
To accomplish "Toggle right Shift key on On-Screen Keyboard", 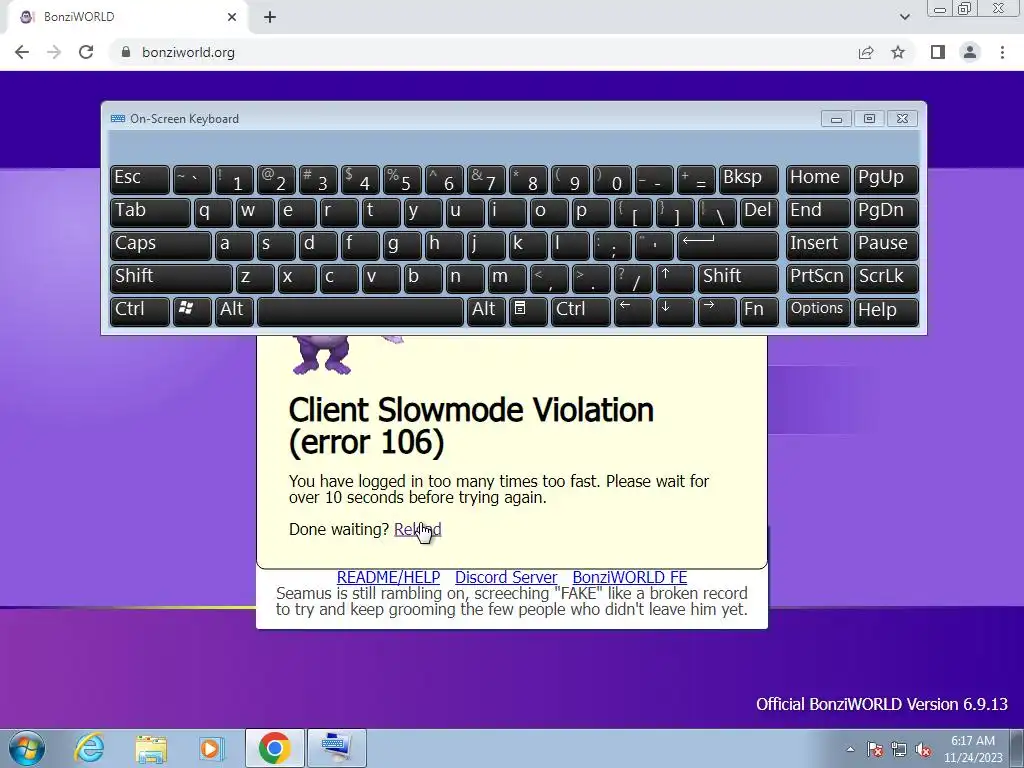I will [739, 277].
